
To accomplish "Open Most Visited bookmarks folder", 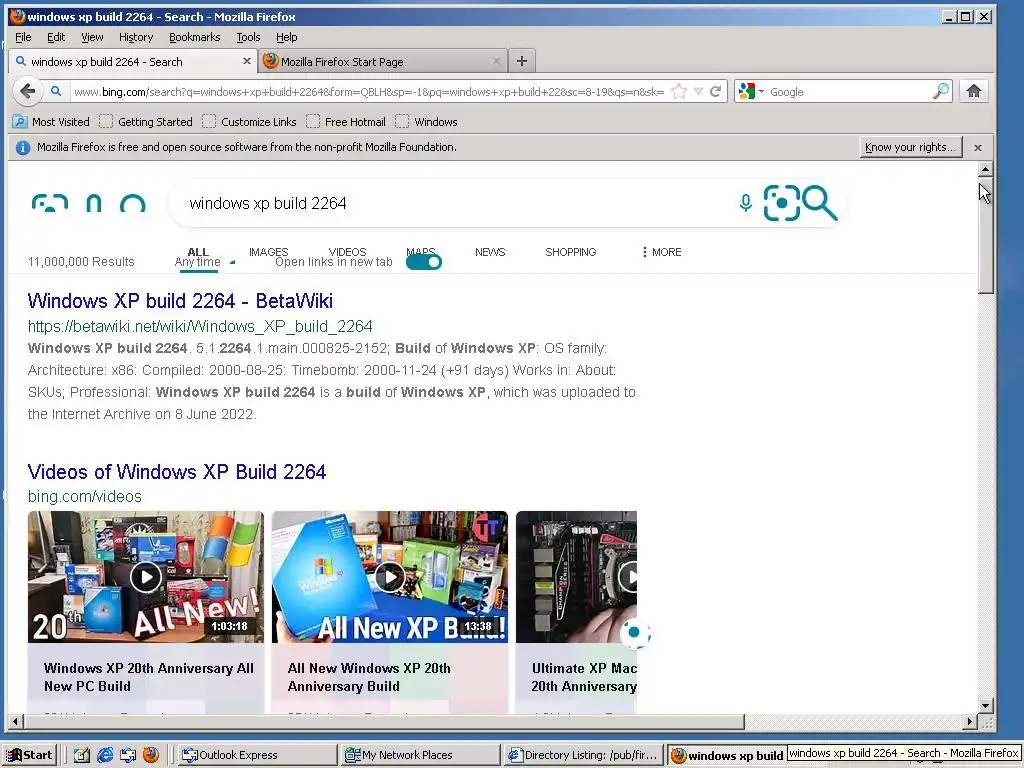I will tap(52, 121).
